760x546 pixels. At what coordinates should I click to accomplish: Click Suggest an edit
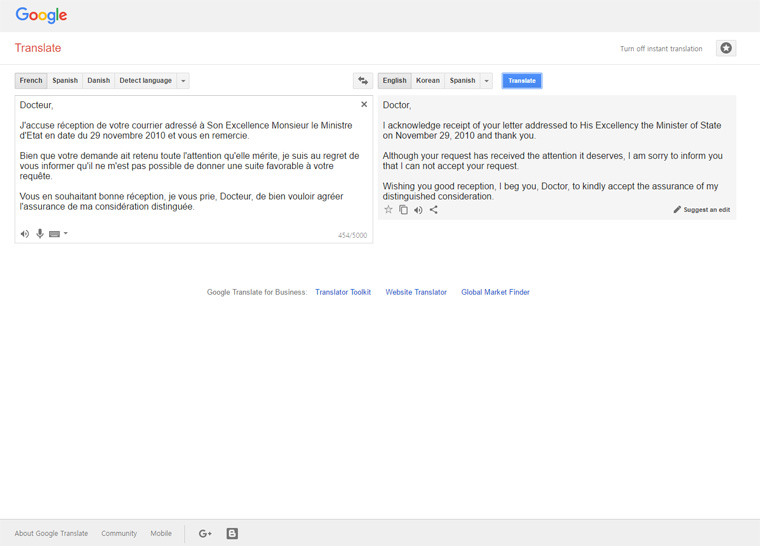(x=702, y=209)
